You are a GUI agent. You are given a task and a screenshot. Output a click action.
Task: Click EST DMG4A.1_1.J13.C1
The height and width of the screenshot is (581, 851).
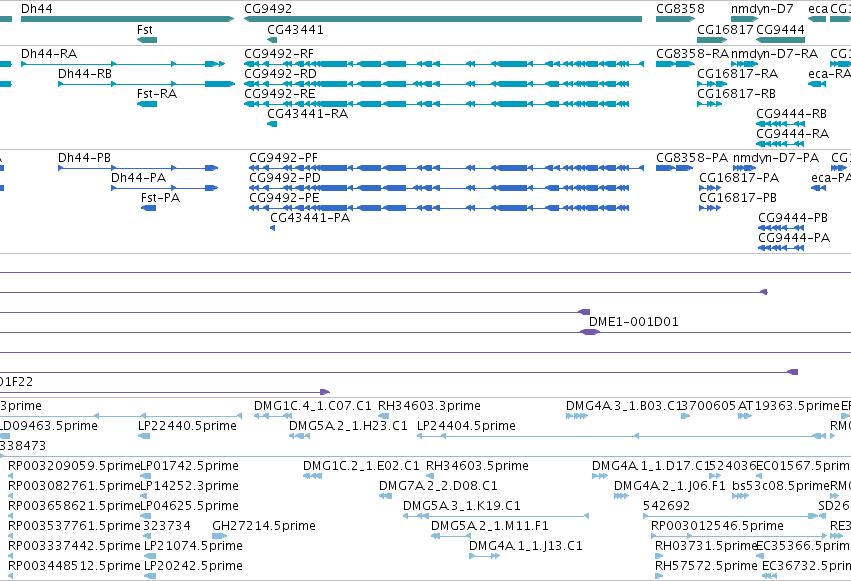(x=485, y=556)
